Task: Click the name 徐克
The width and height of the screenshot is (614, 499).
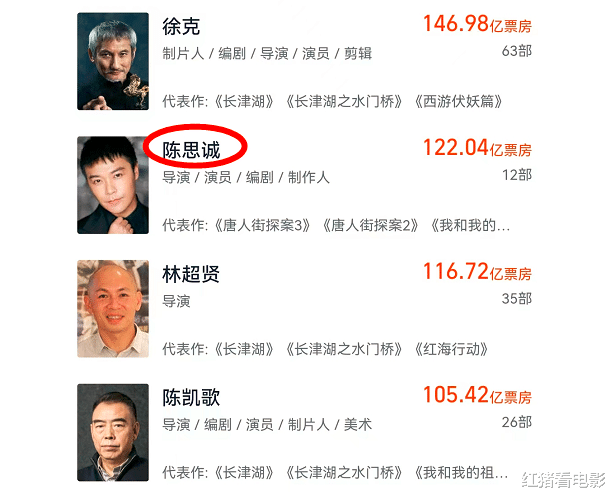Action: pyautogui.click(x=181, y=27)
